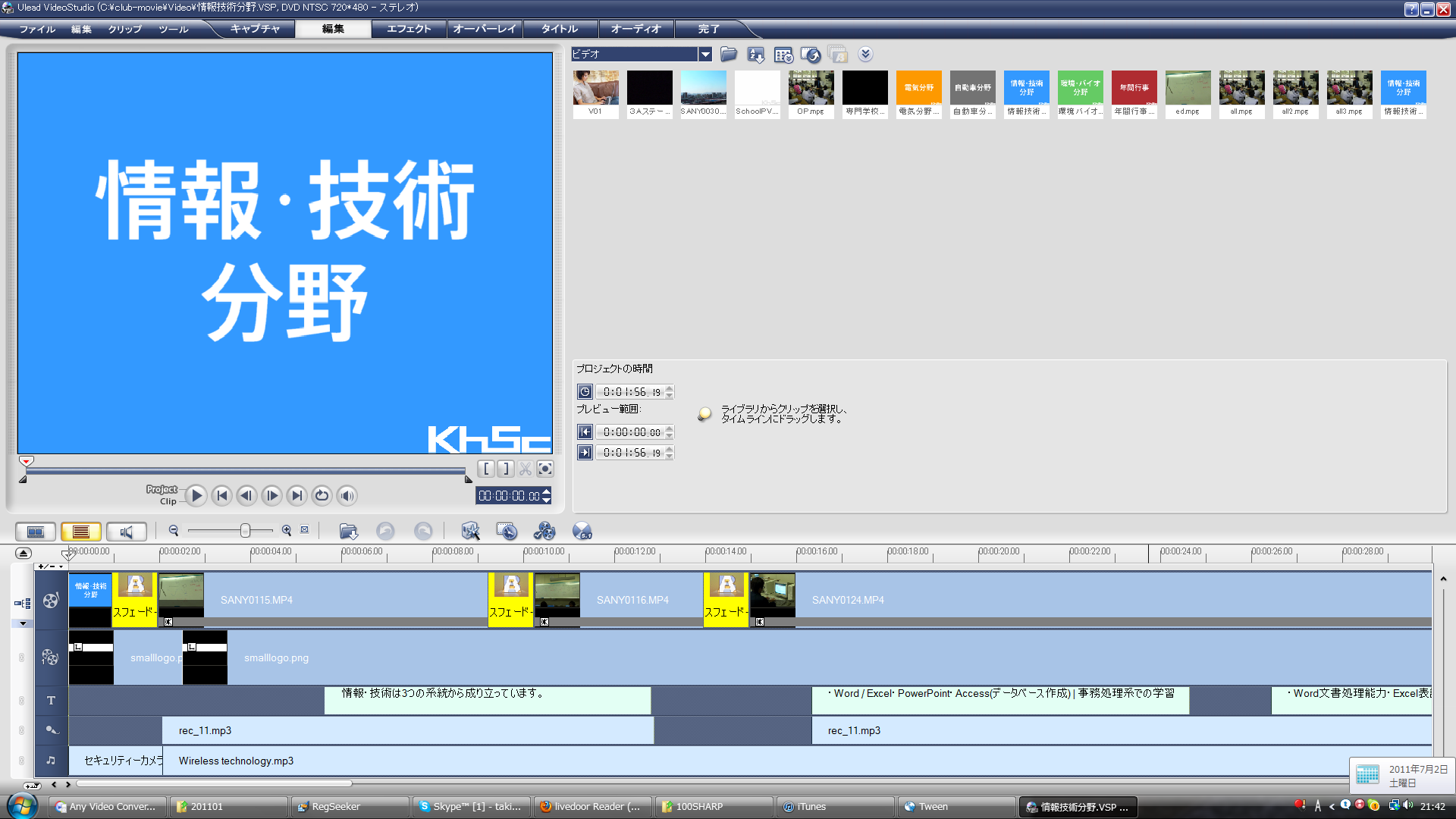Image resolution: width=1456 pixels, height=819 pixels.
Task: Fit project in timeline window icon
Action: [x=305, y=530]
